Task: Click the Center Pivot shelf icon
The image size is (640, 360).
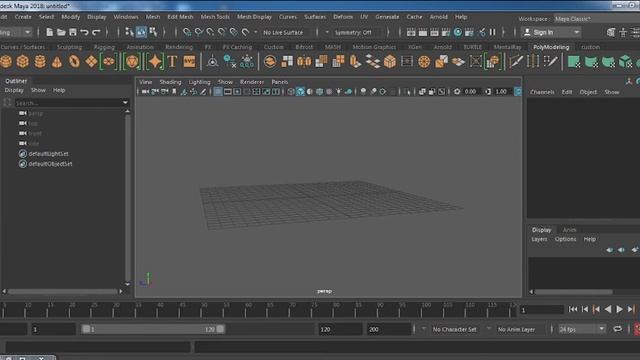Action: pos(212,62)
